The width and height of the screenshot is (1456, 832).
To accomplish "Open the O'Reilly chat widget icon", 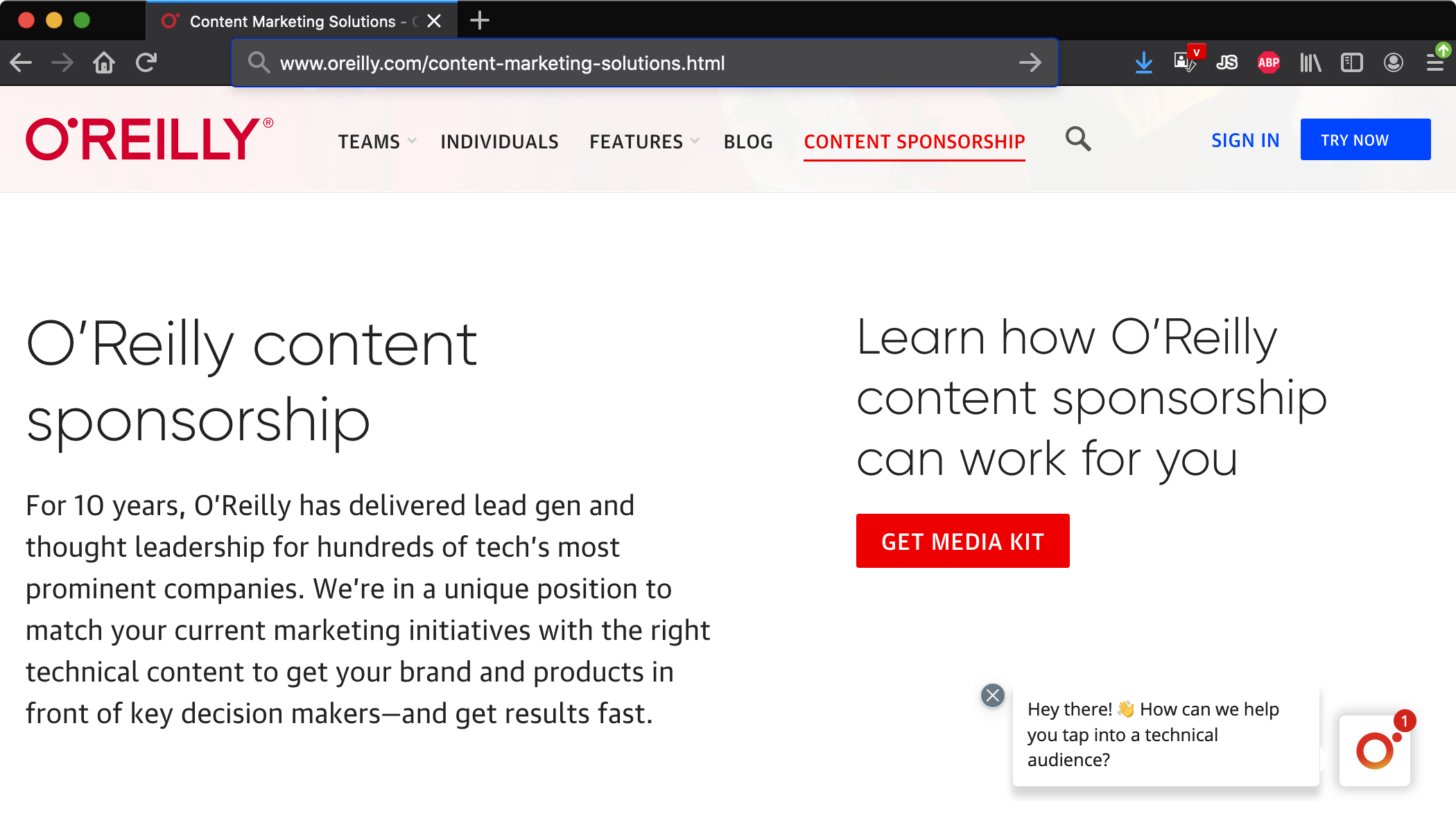I will tap(1374, 751).
